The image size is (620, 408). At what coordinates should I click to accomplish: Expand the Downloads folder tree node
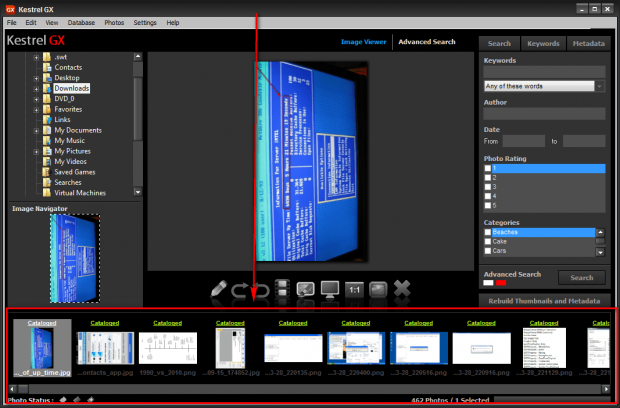(x=36, y=88)
